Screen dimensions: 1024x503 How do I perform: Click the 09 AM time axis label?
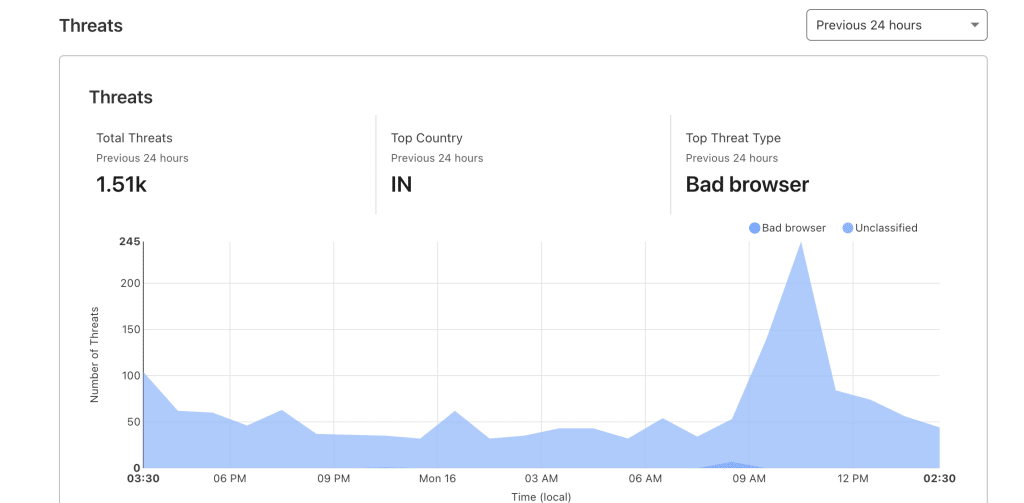click(749, 479)
